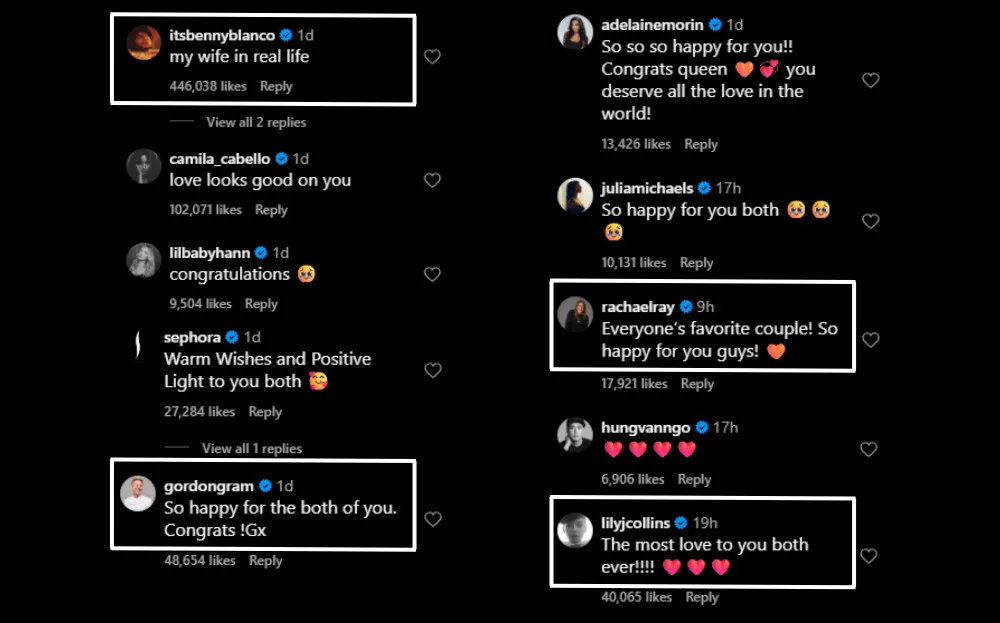
Task: Open gordongram's profile via username
Action: click(209, 486)
